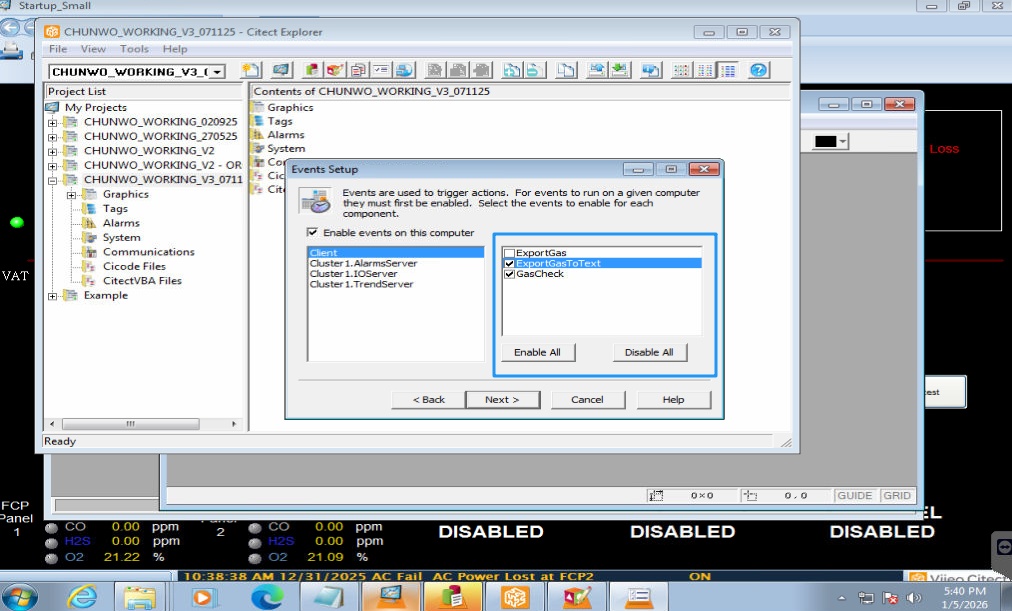Image resolution: width=1012 pixels, height=611 pixels.
Task: Open the Tools menu
Action: 134,49
